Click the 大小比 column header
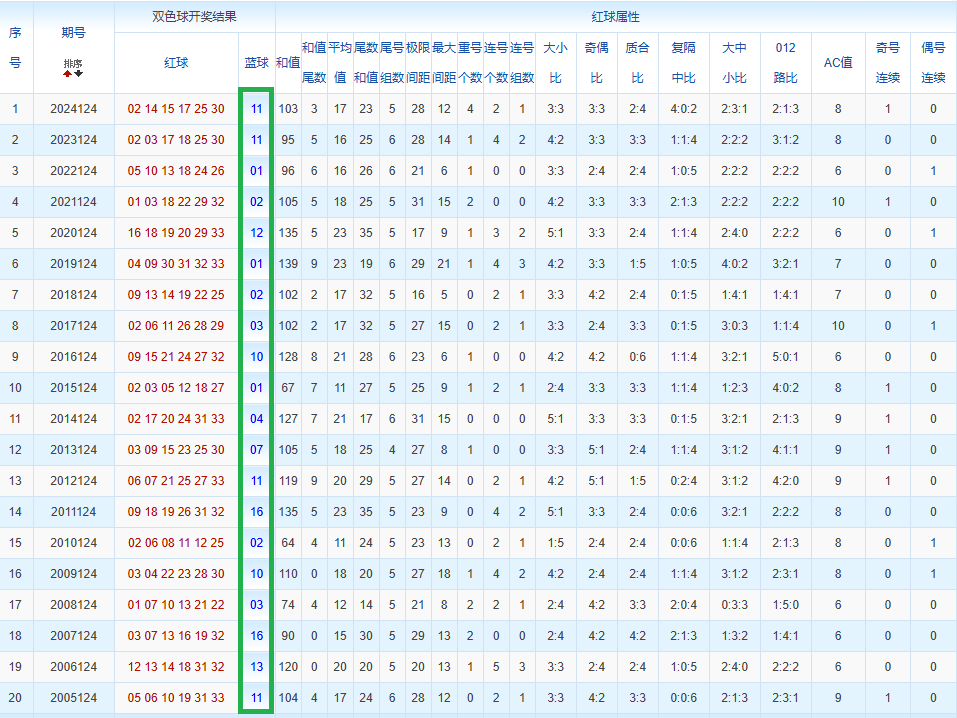 tap(555, 63)
